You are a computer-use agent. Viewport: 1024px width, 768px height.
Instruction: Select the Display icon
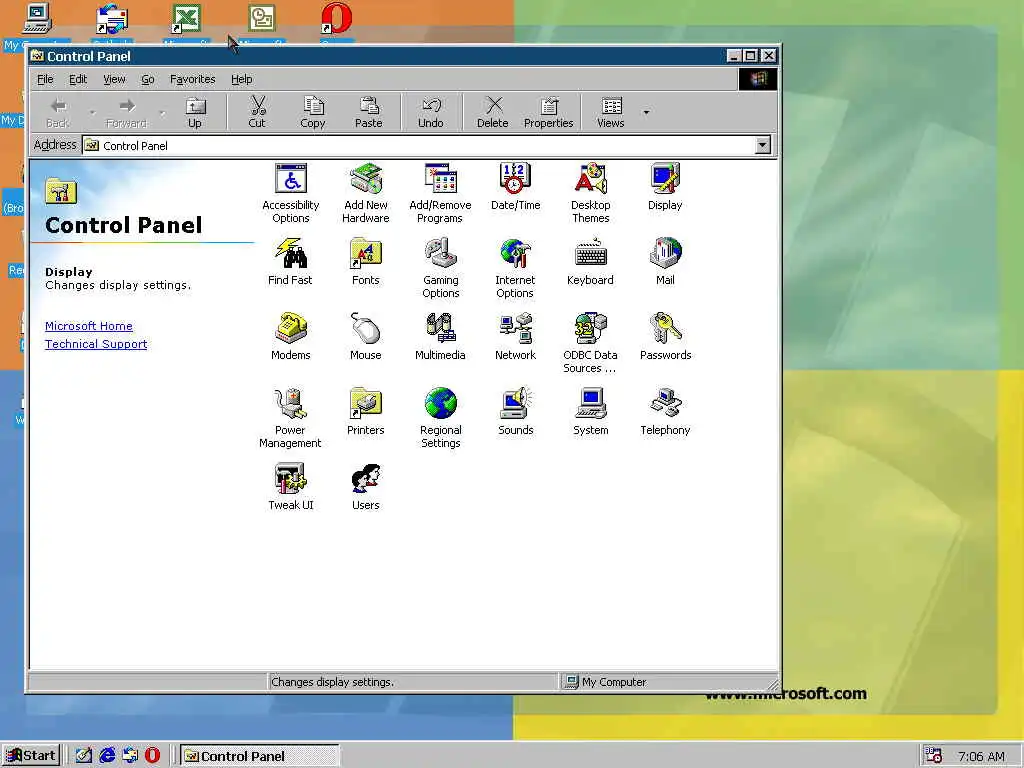[665, 187]
